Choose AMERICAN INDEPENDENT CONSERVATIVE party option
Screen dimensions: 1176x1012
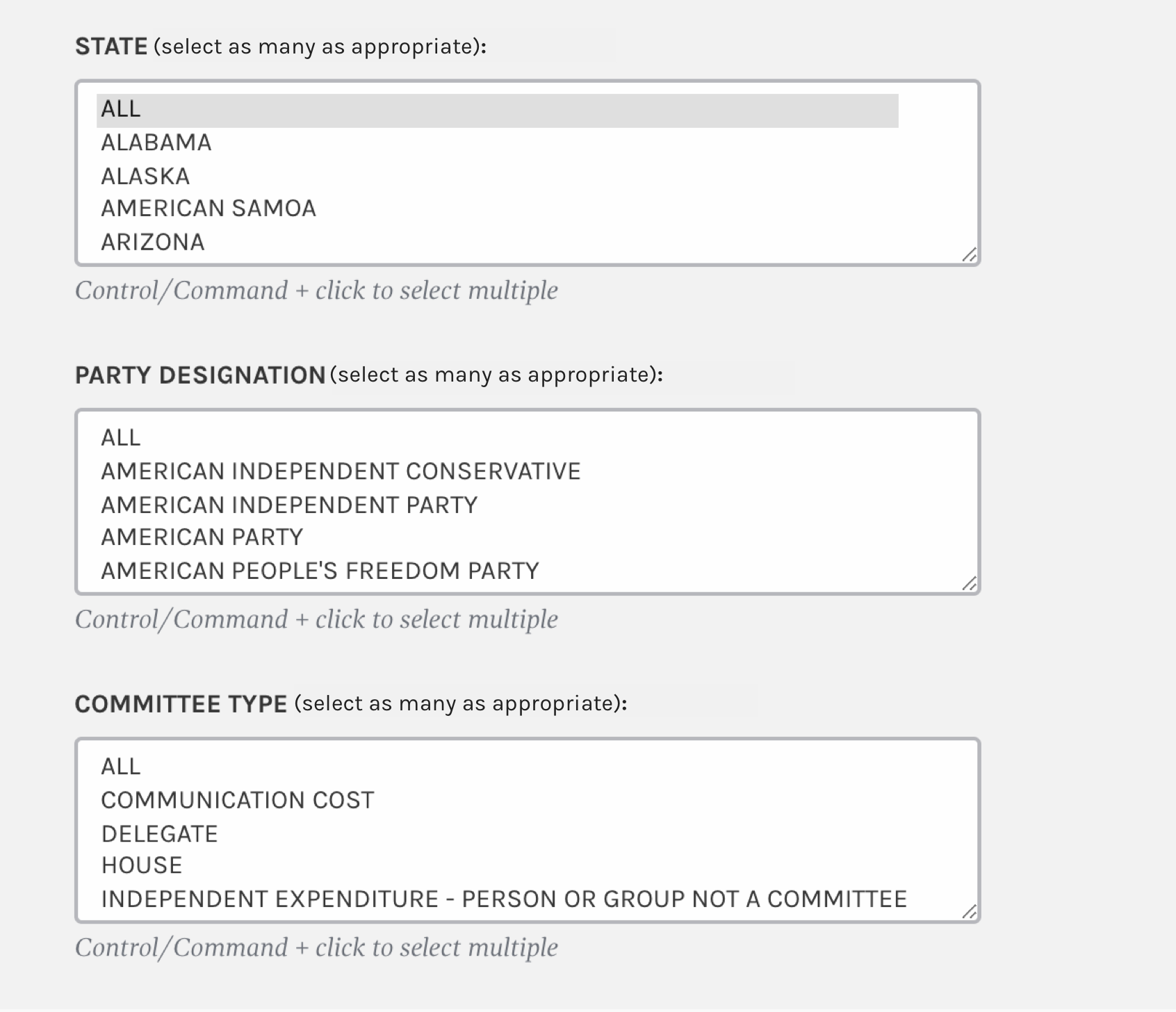[497, 471]
